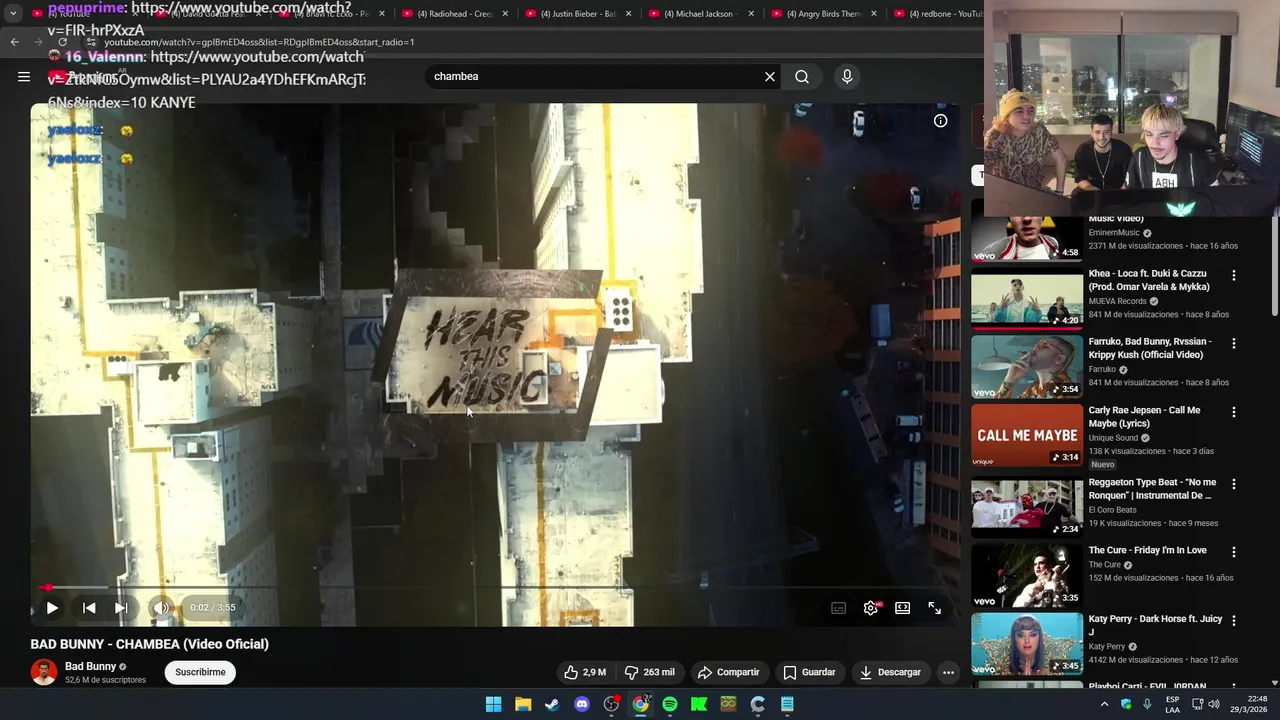Open more actions menu under video
1280x720 pixels.
(948, 672)
